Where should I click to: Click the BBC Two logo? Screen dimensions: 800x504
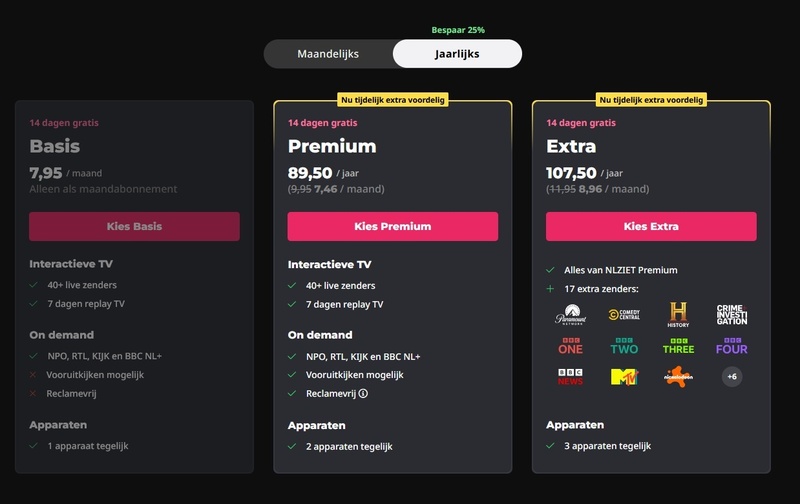coord(624,346)
